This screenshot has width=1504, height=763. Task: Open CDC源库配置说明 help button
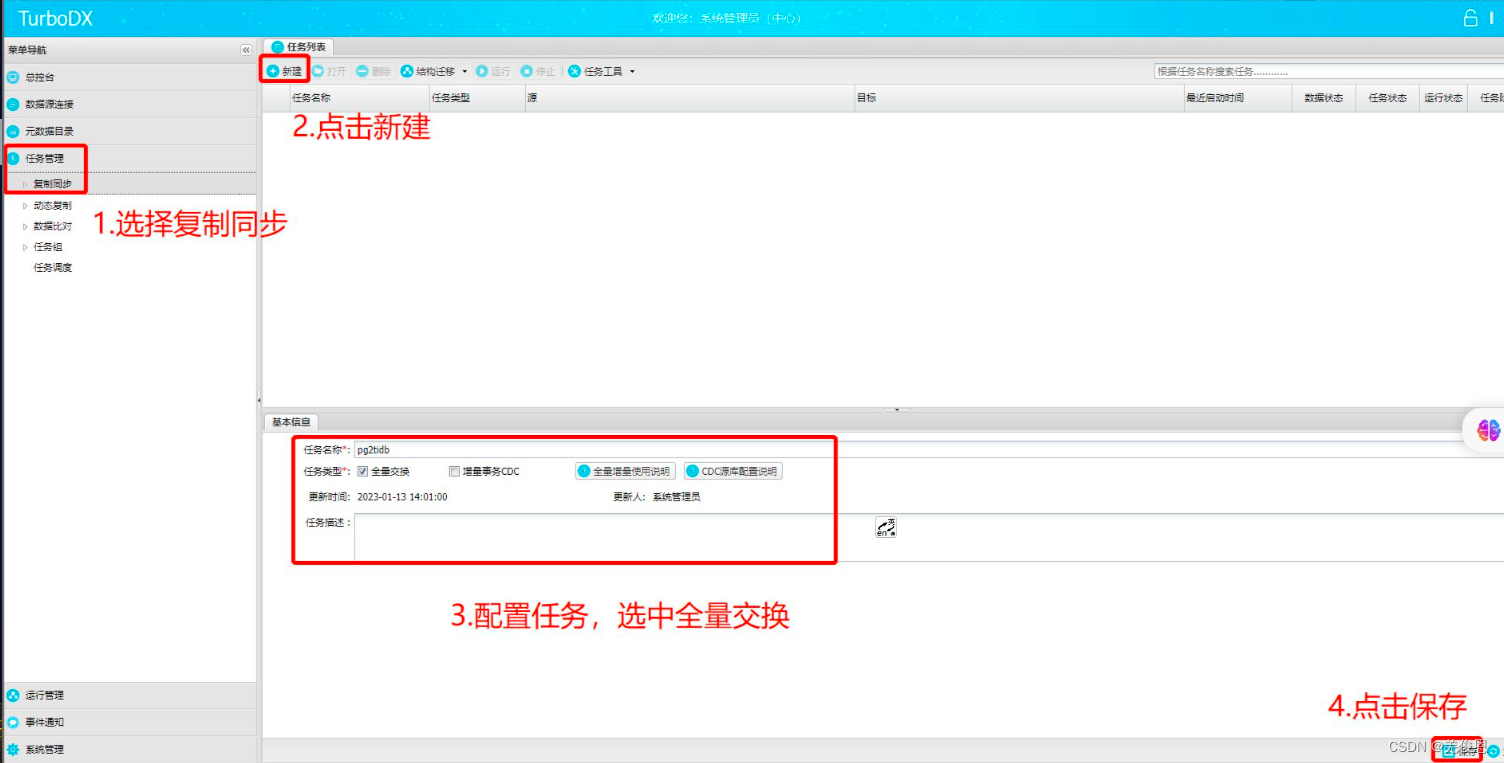point(733,471)
